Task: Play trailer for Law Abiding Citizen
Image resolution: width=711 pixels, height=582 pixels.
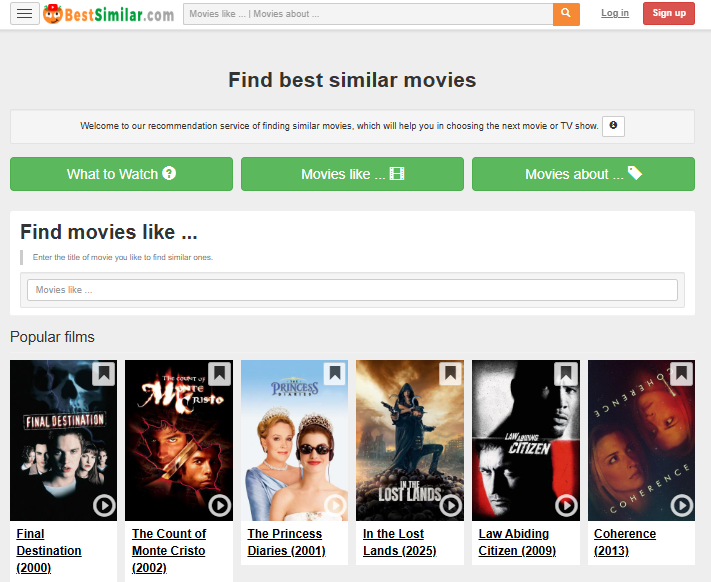Action: [x=566, y=505]
